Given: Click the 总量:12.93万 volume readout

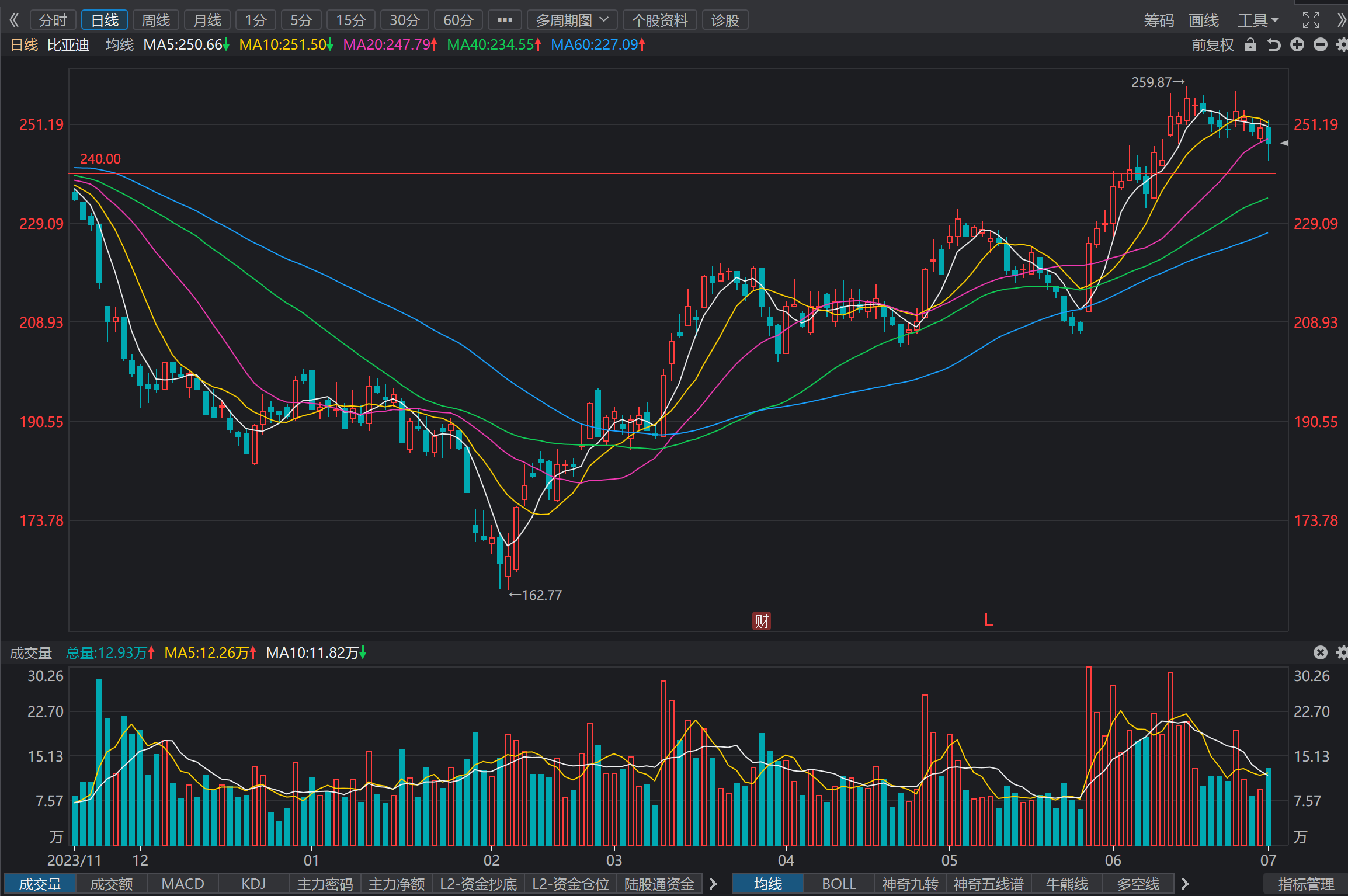Looking at the screenshot, I should 110,652.
